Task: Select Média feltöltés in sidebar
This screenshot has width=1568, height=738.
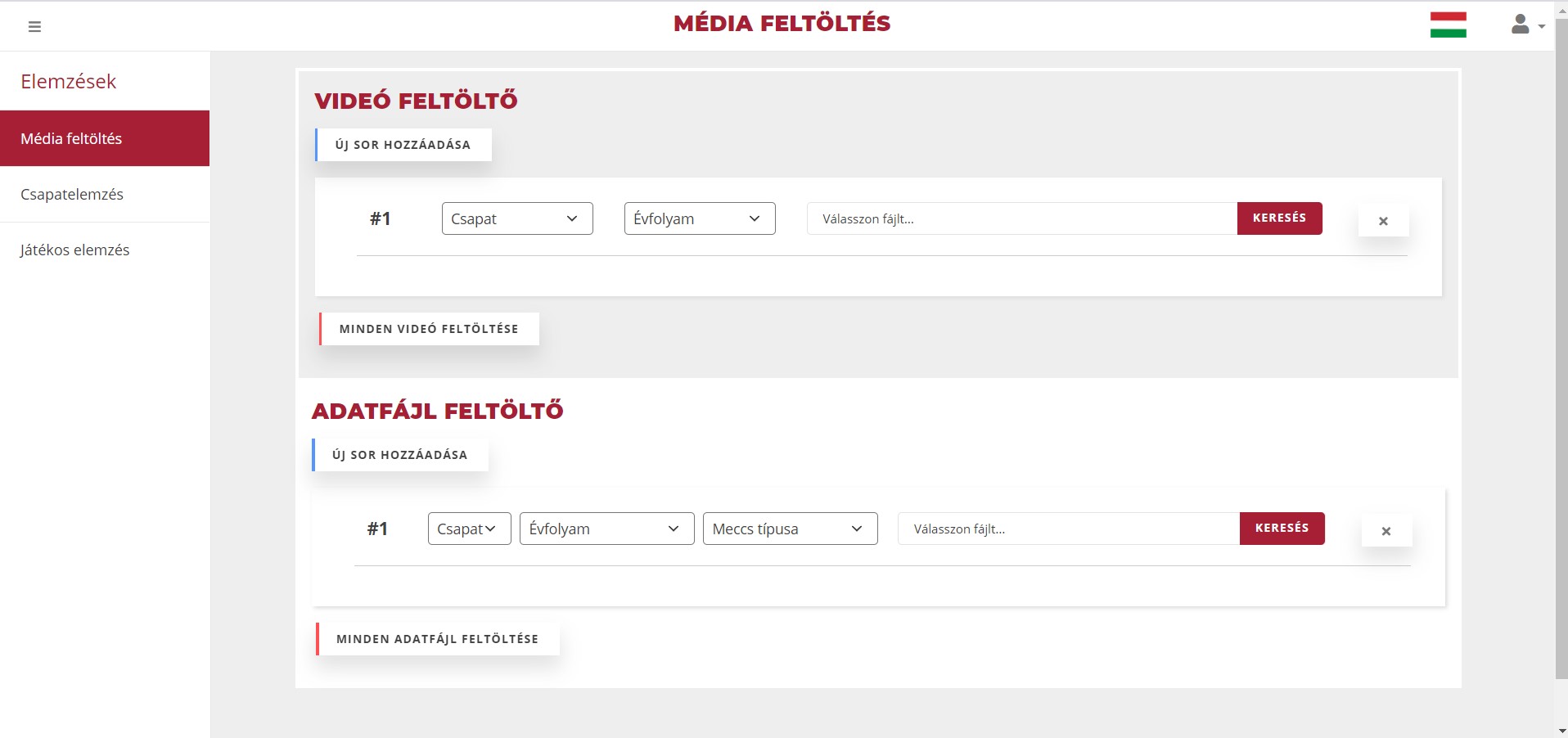Action: pyautogui.click(x=105, y=138)
